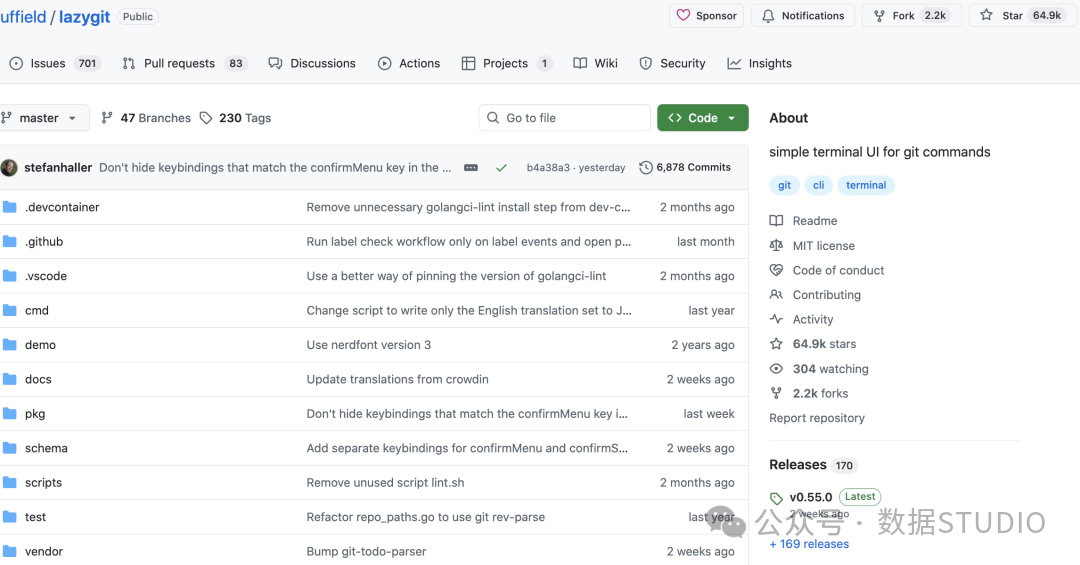Viewport: 1080px width, 565px height.
Task: Open + 169 releases link
Action: click(x=809, y=544)
